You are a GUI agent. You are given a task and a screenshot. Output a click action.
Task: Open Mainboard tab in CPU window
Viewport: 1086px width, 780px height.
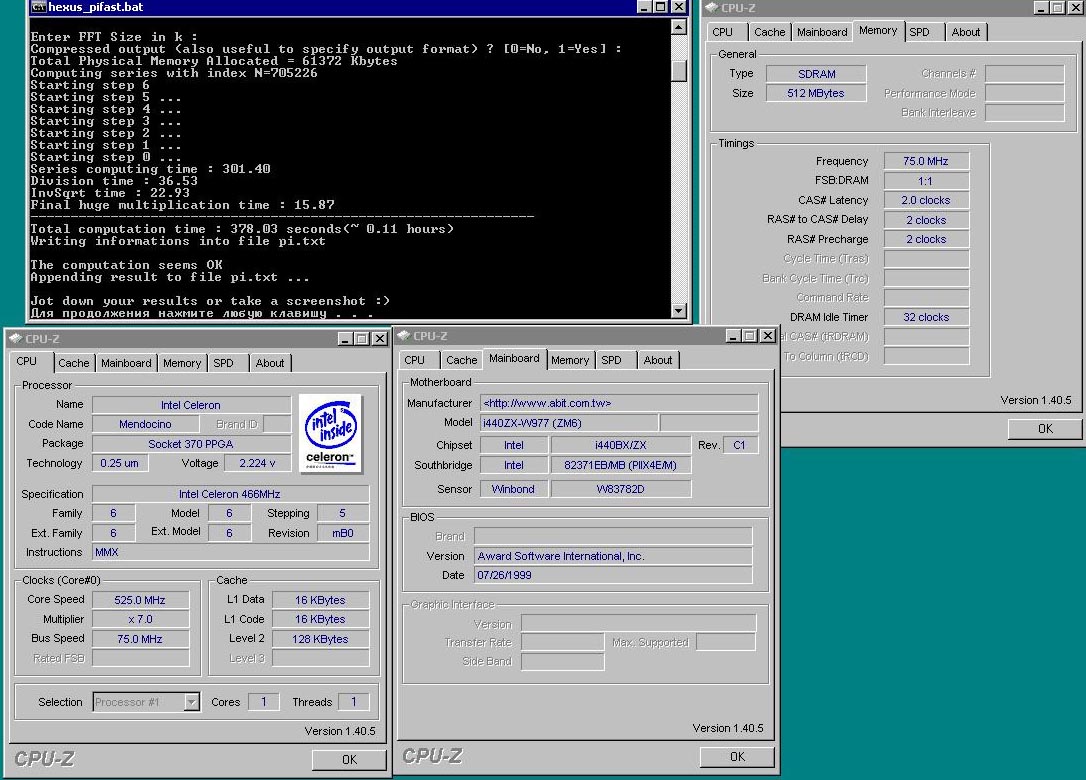[126, 362]
